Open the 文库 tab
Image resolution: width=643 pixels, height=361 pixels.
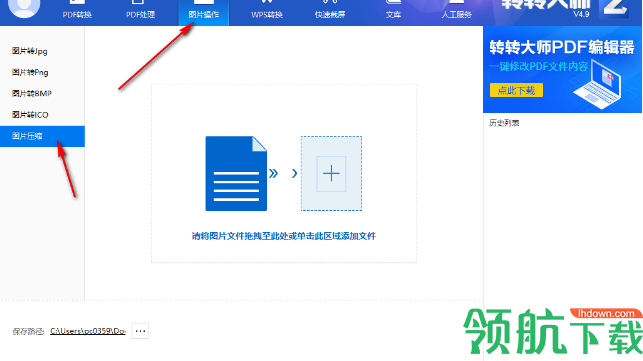(393, 13)
